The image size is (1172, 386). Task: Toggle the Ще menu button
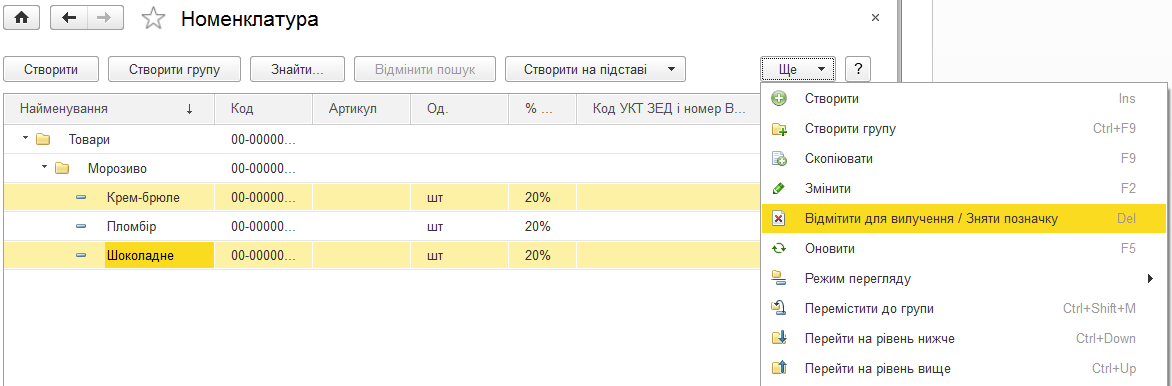click(x=797, y=70)
